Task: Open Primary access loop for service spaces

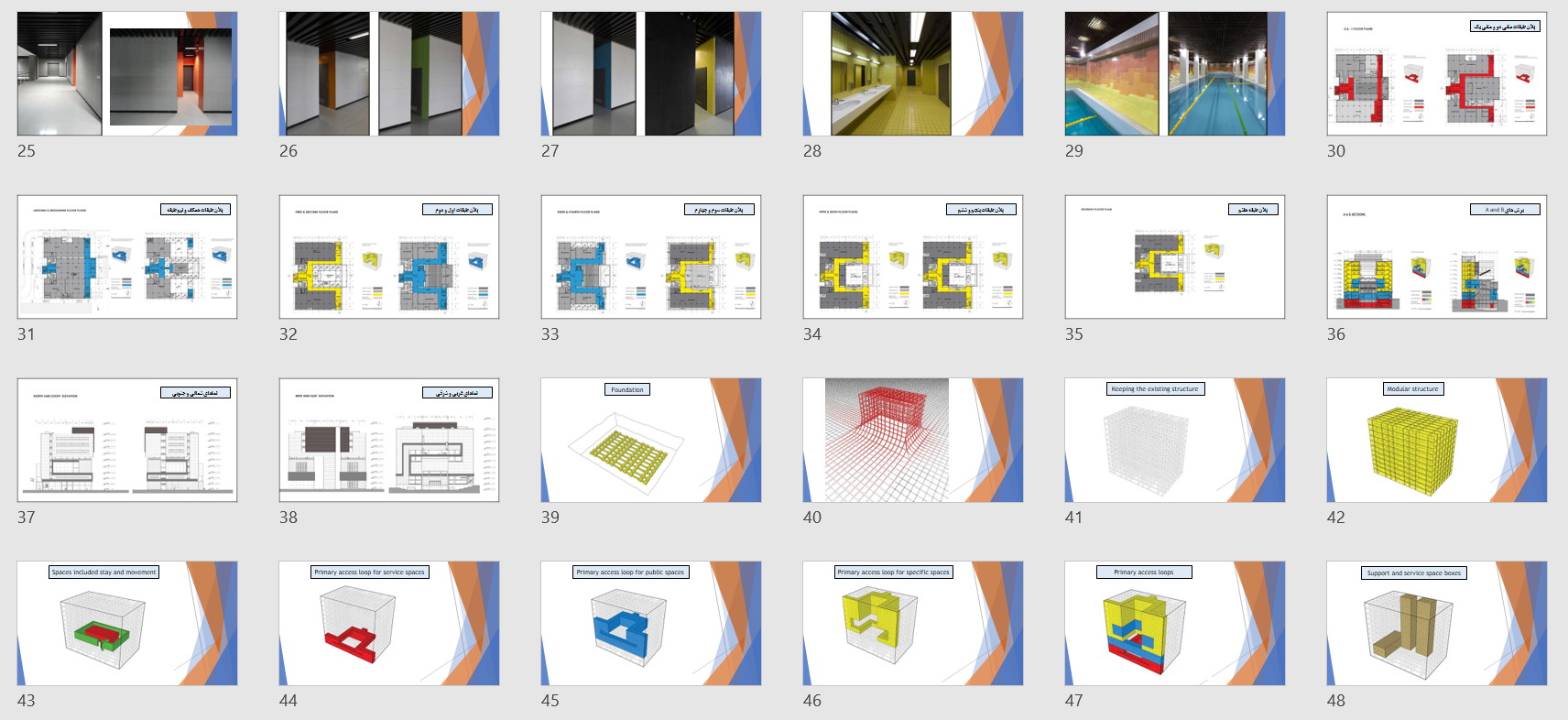Action: [389, 624]
